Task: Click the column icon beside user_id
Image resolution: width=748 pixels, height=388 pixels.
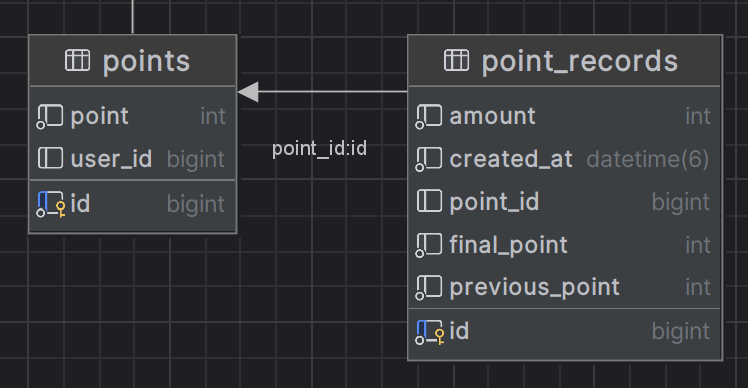Action: point(50,158)
